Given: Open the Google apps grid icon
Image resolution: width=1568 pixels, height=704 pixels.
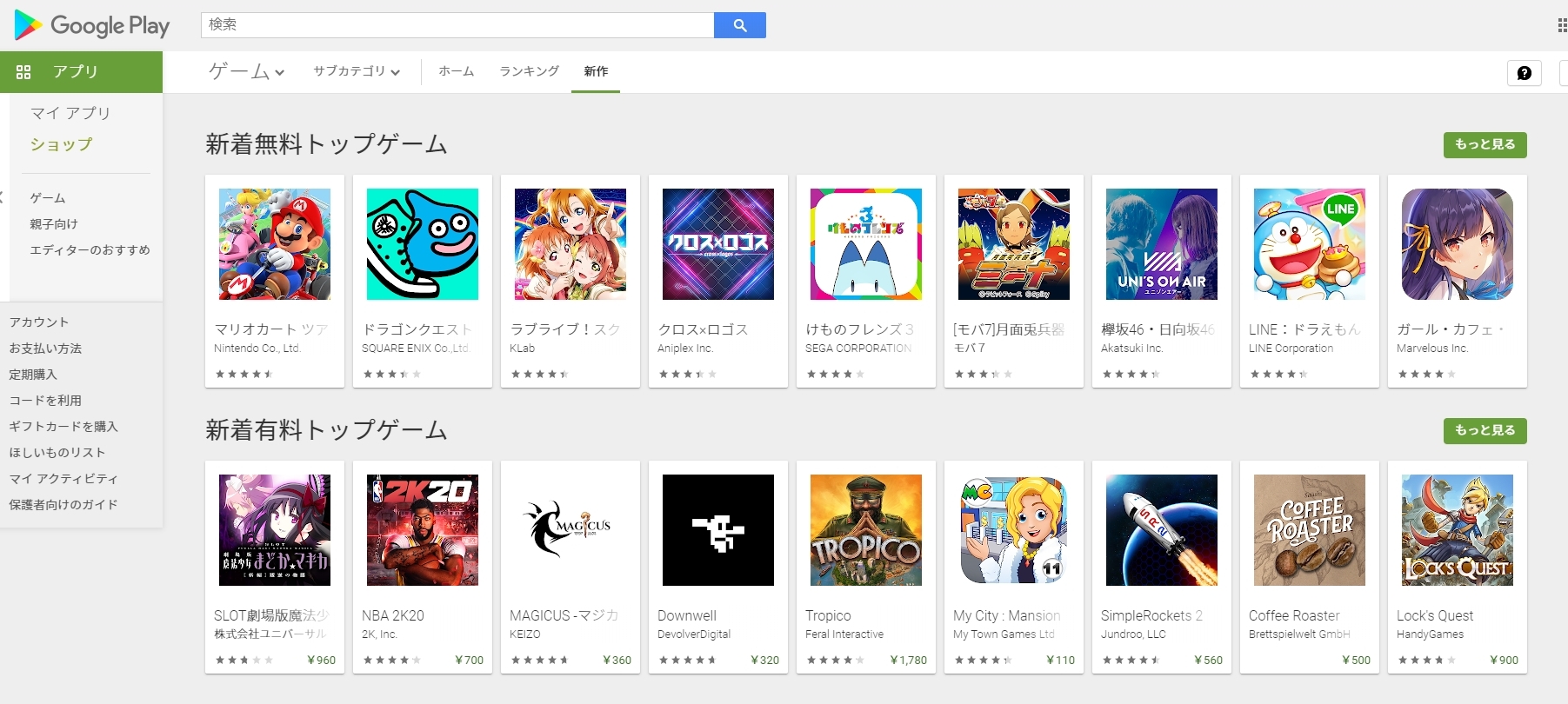Looking at the screenshot, I should (x=1562, y=25).
